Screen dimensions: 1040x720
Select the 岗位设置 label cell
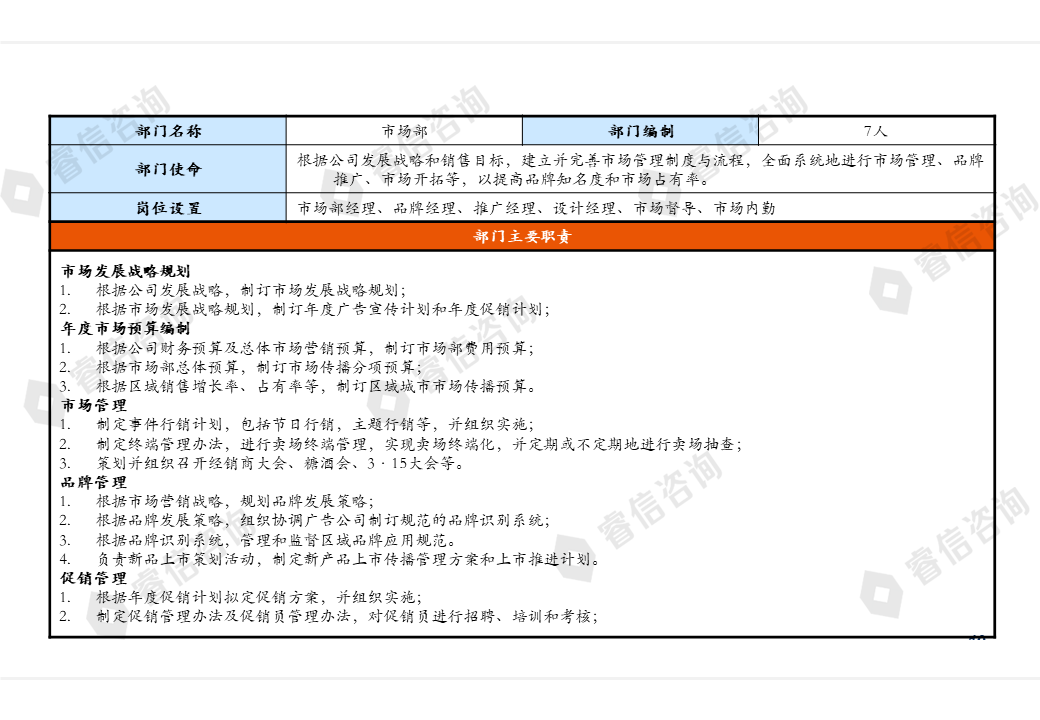coord(168,208)
